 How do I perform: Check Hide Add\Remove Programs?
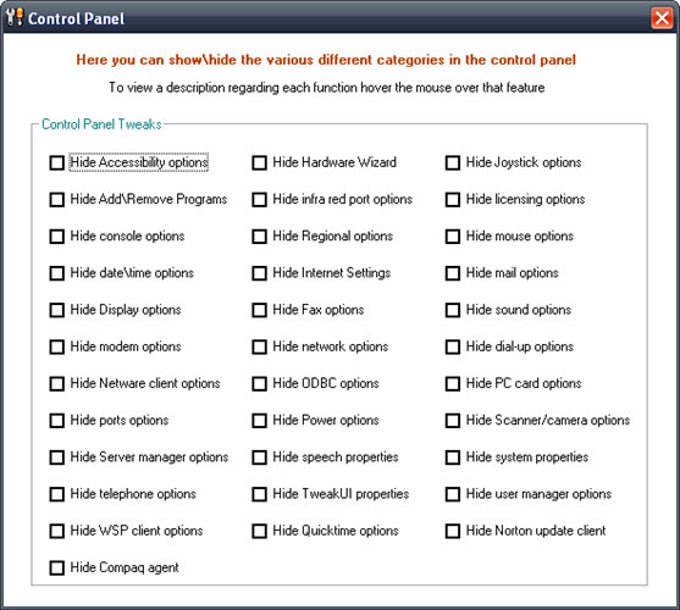pos(57,200)
